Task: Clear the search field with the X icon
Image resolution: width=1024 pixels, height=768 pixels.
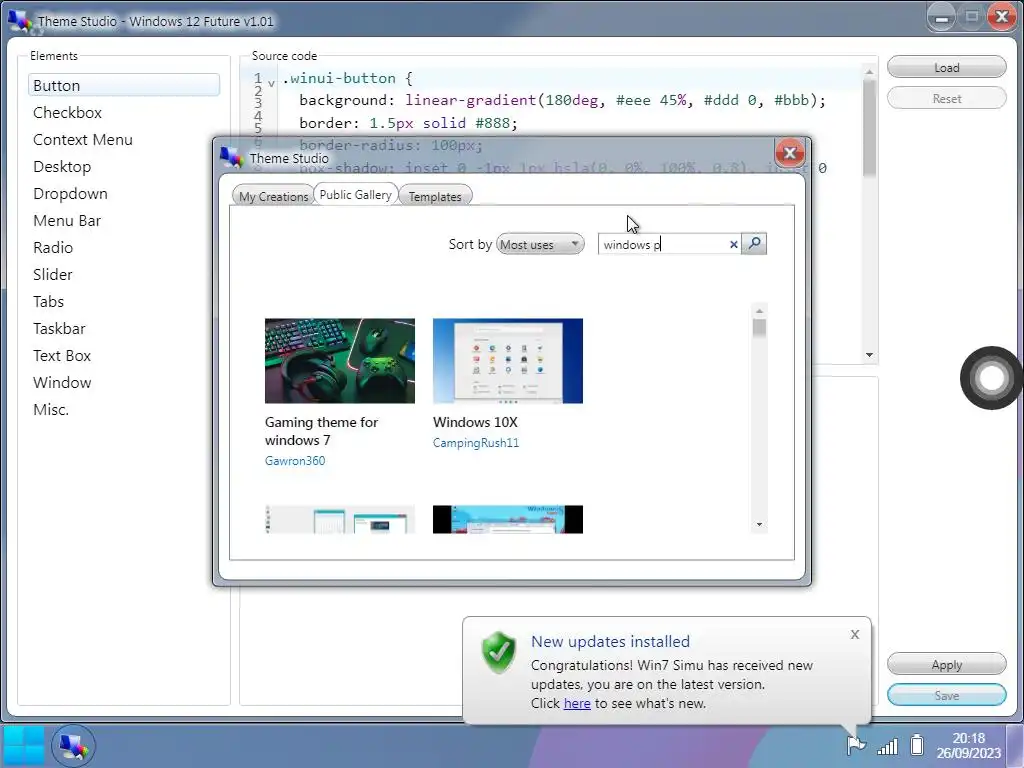Action: point(733,244)
